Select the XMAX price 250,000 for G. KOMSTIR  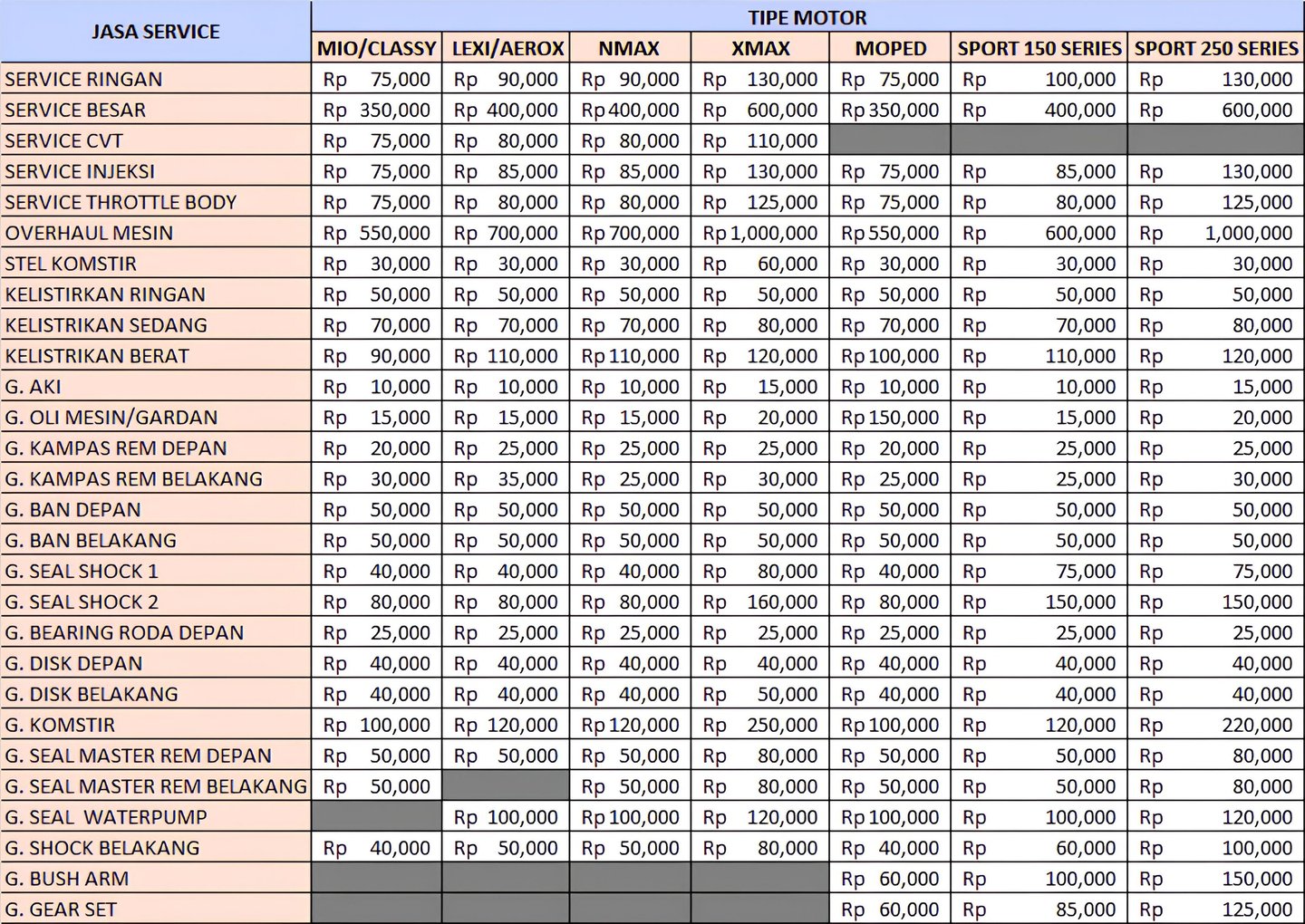tap(760, 726)
